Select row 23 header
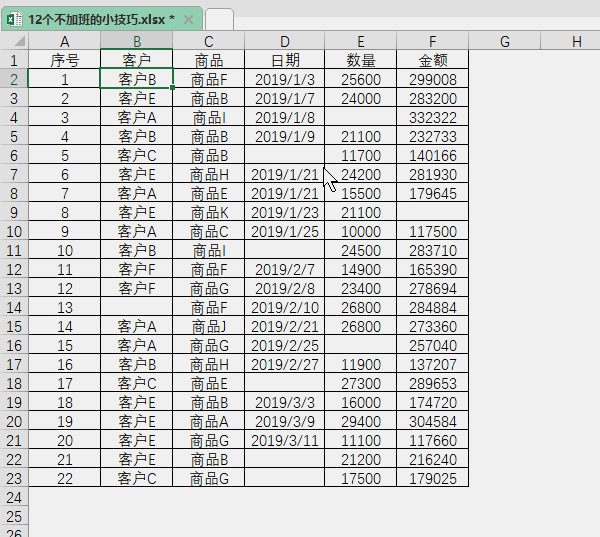The width and height of the screenshot is (600, 537). pos(14,478)
